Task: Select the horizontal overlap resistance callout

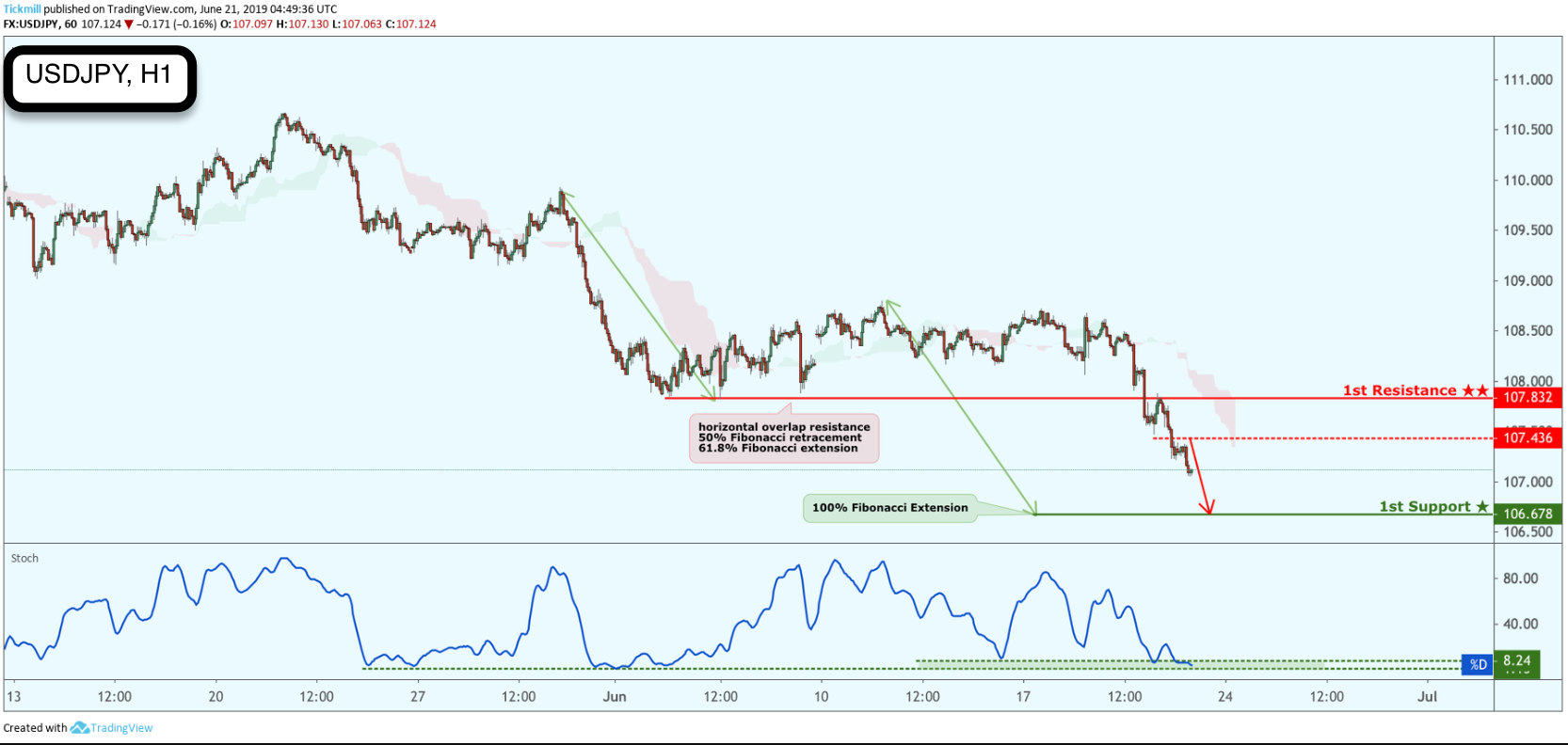Action: click(784, 437)
